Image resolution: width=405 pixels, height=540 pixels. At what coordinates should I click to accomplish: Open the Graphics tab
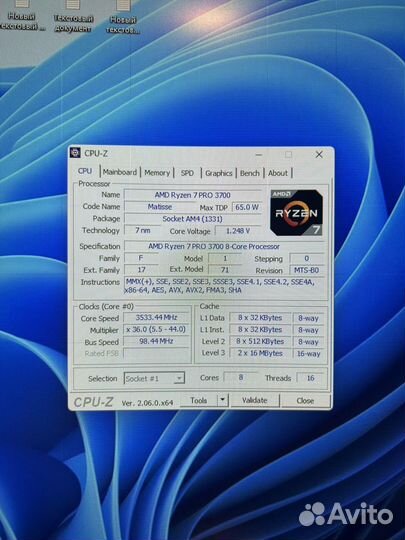click(x=219, y=173)
